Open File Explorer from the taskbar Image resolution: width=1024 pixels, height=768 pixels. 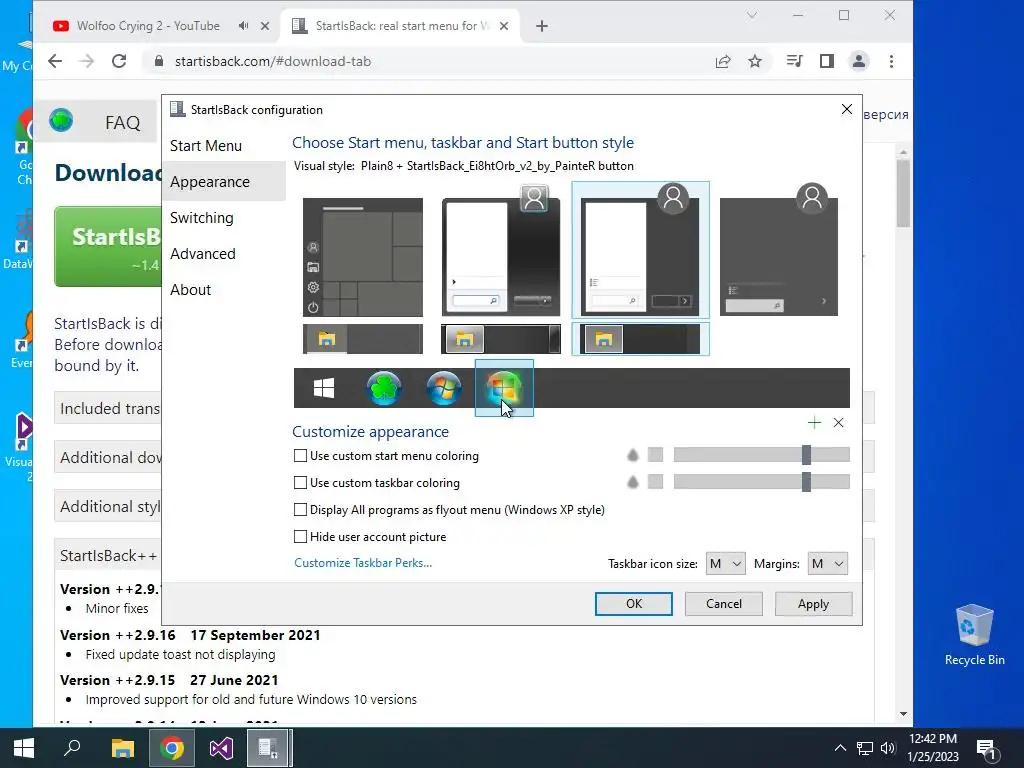pyautogui.click(x=122, y=748)
